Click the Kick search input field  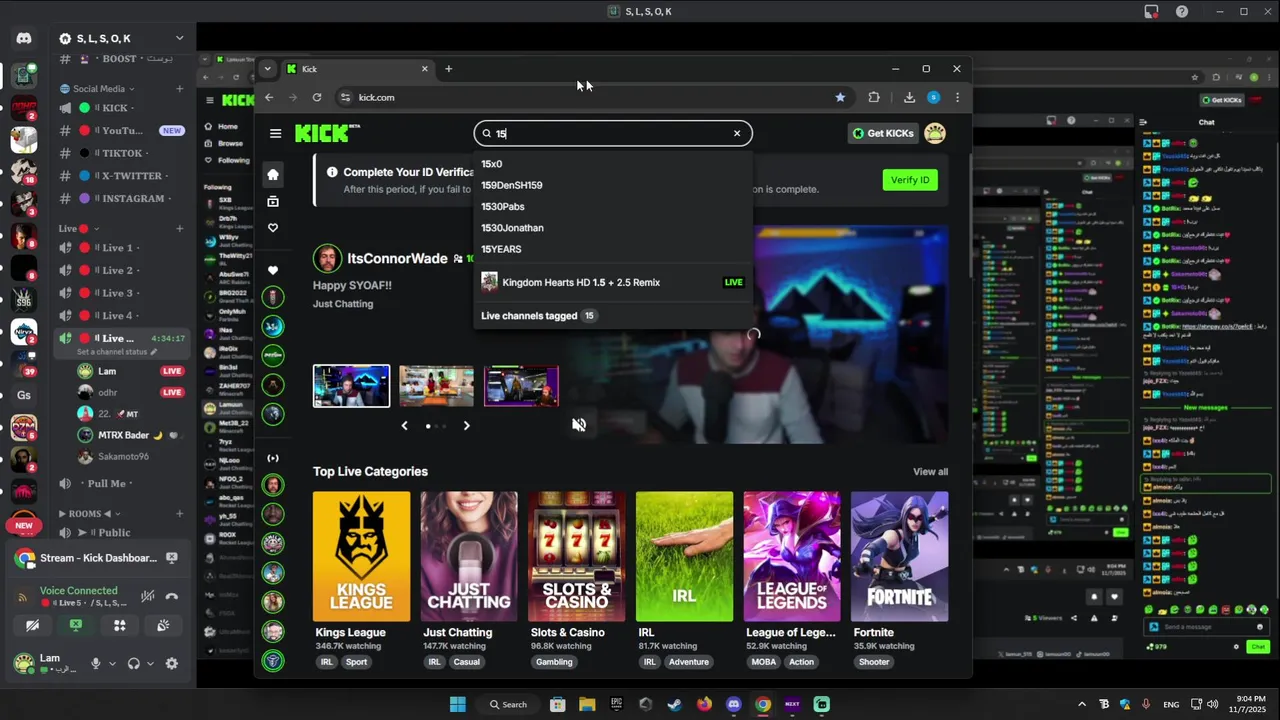[613, 133]
